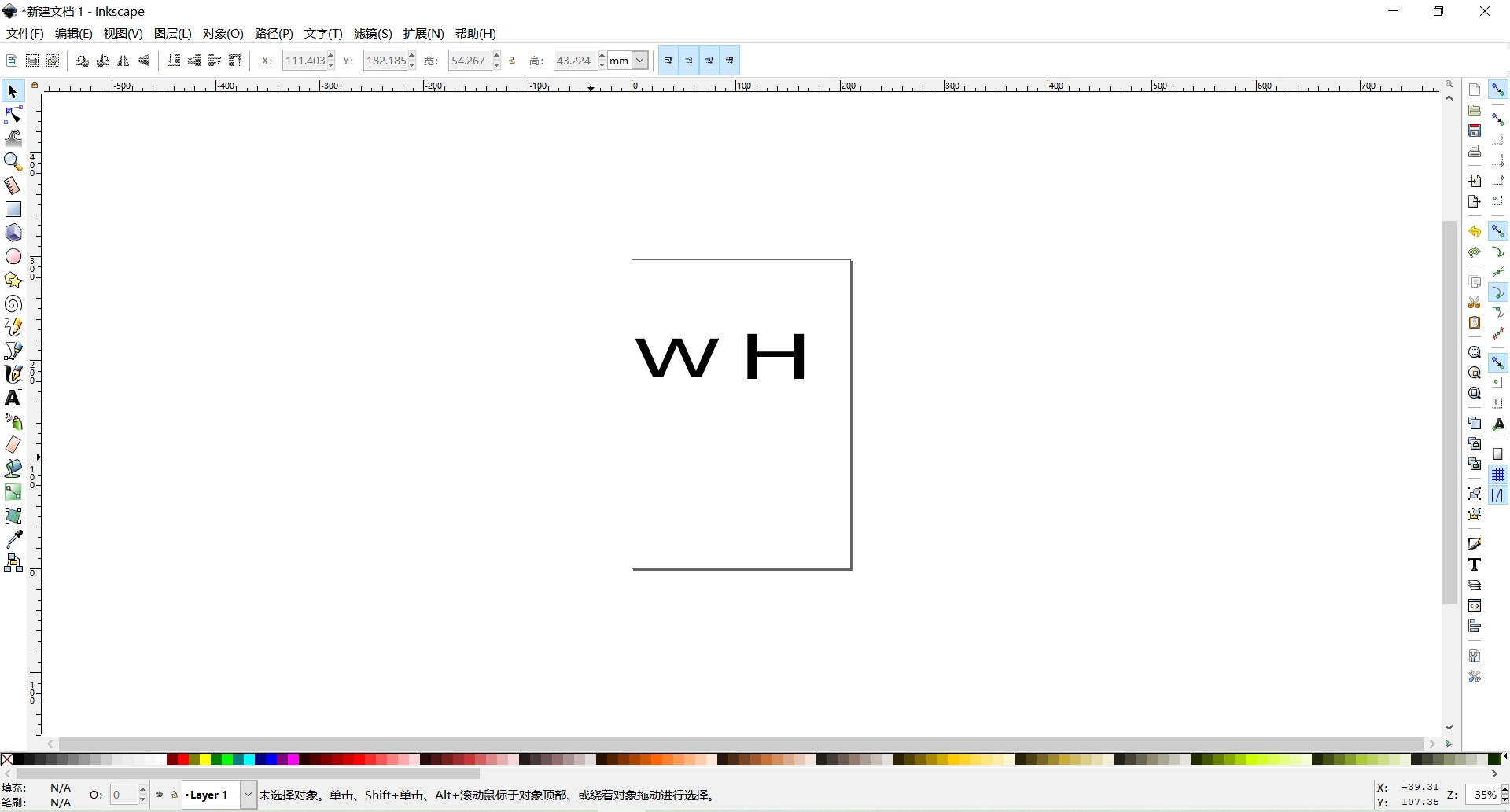Select the Selector arrow tool

(x=13, y=92)
